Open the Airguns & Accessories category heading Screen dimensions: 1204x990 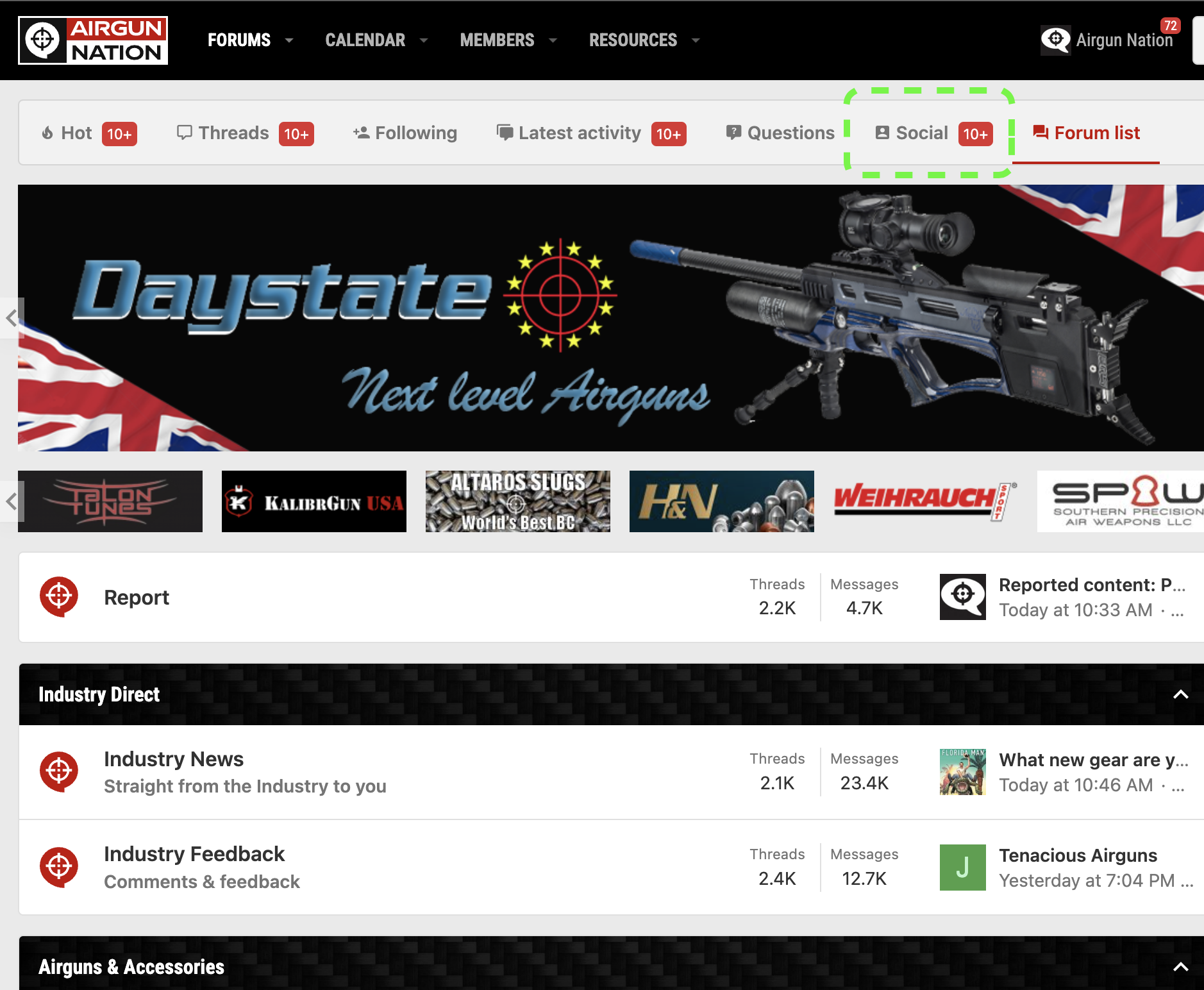131,967
